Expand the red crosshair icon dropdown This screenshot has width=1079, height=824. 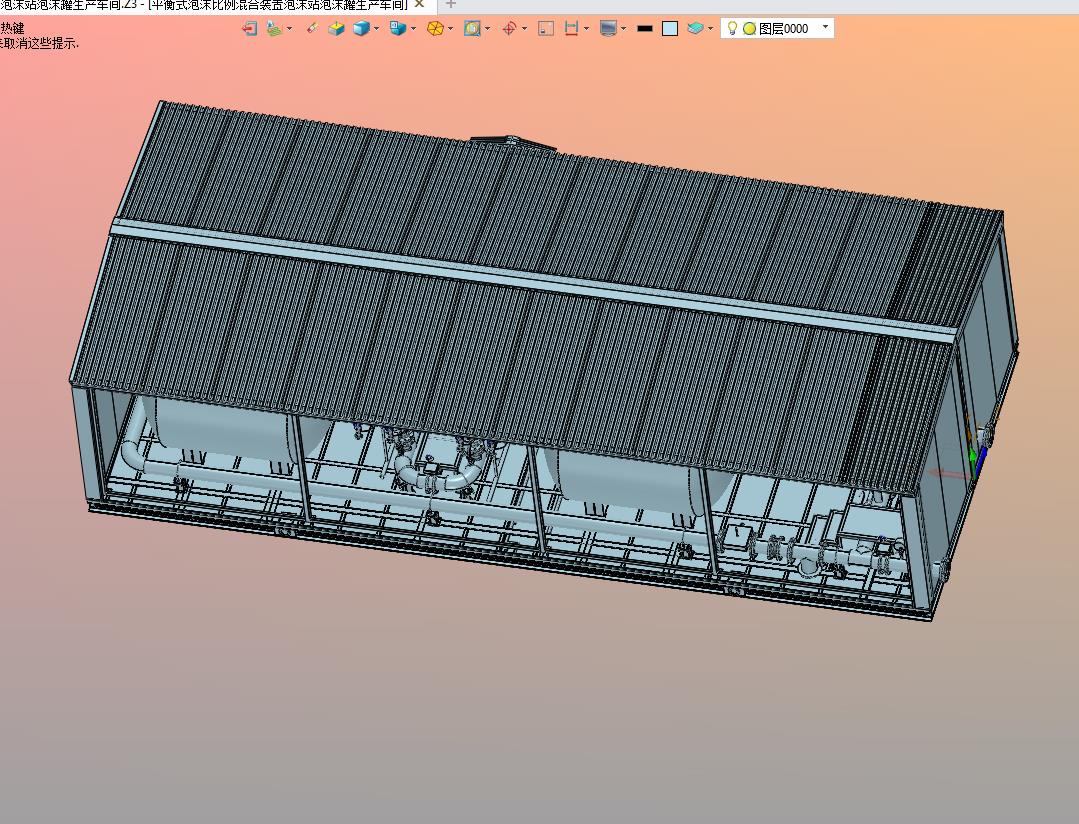click(524, 28)
